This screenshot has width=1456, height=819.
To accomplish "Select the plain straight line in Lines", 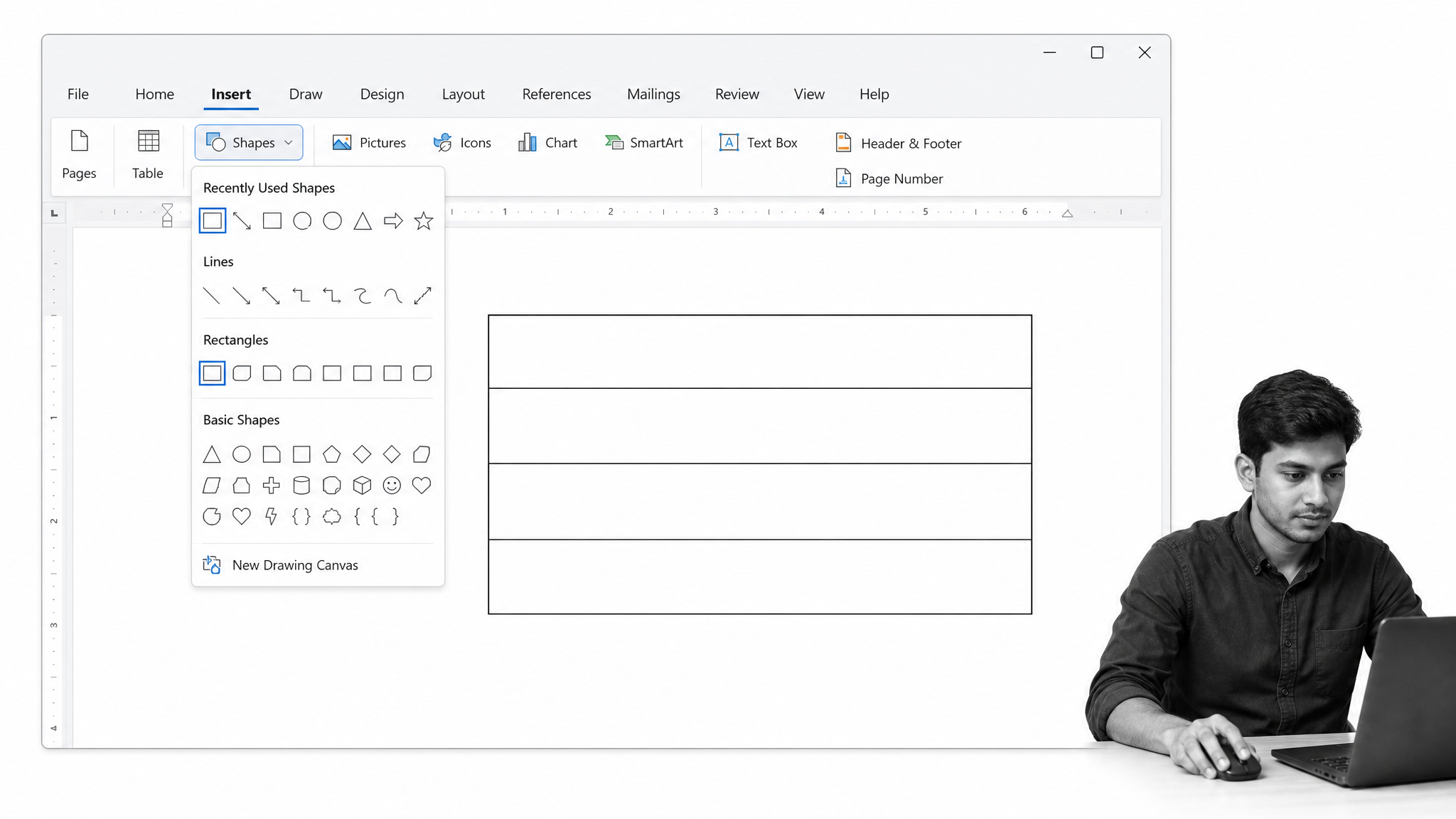I will point(211,296).
